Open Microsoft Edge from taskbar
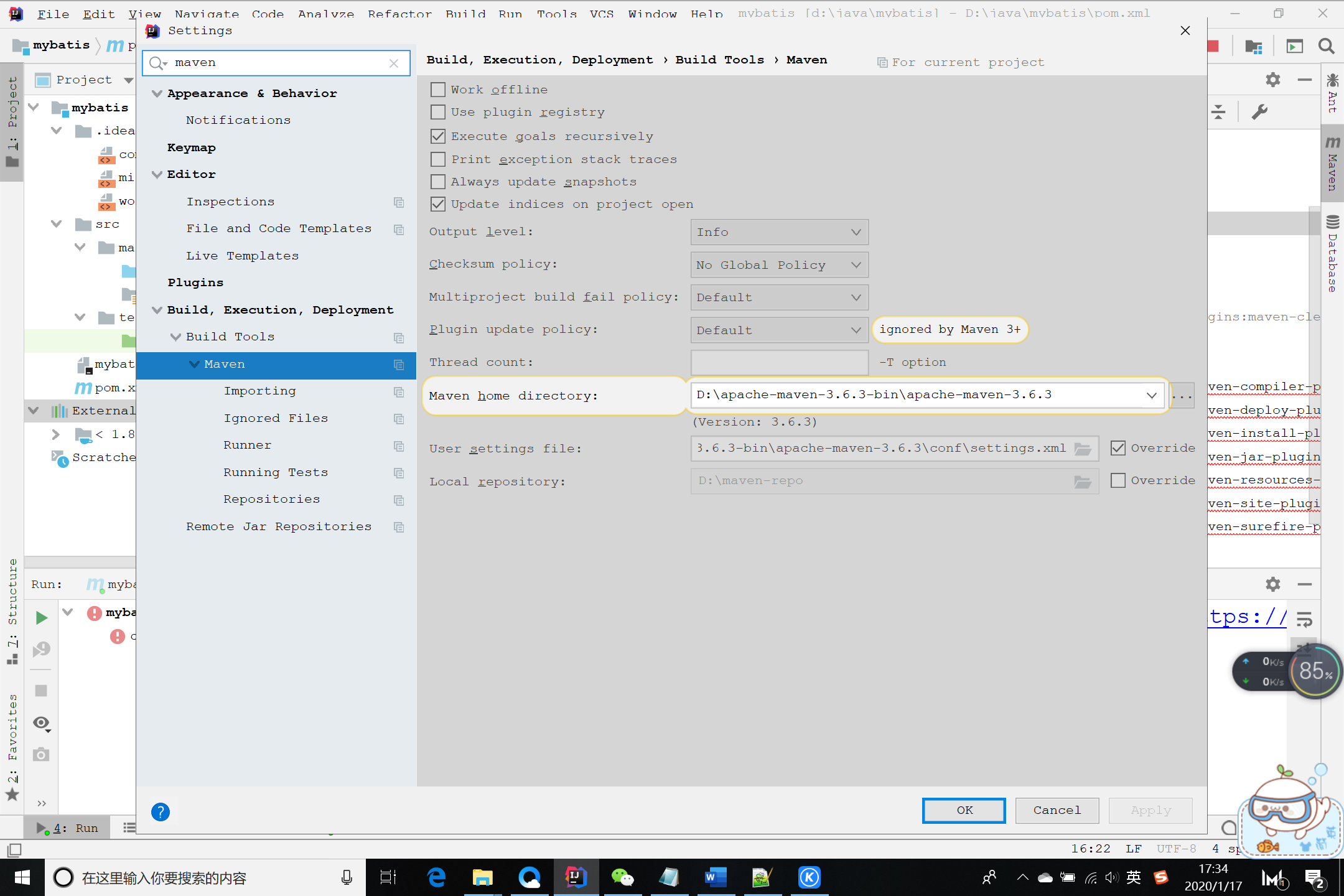 436,877
